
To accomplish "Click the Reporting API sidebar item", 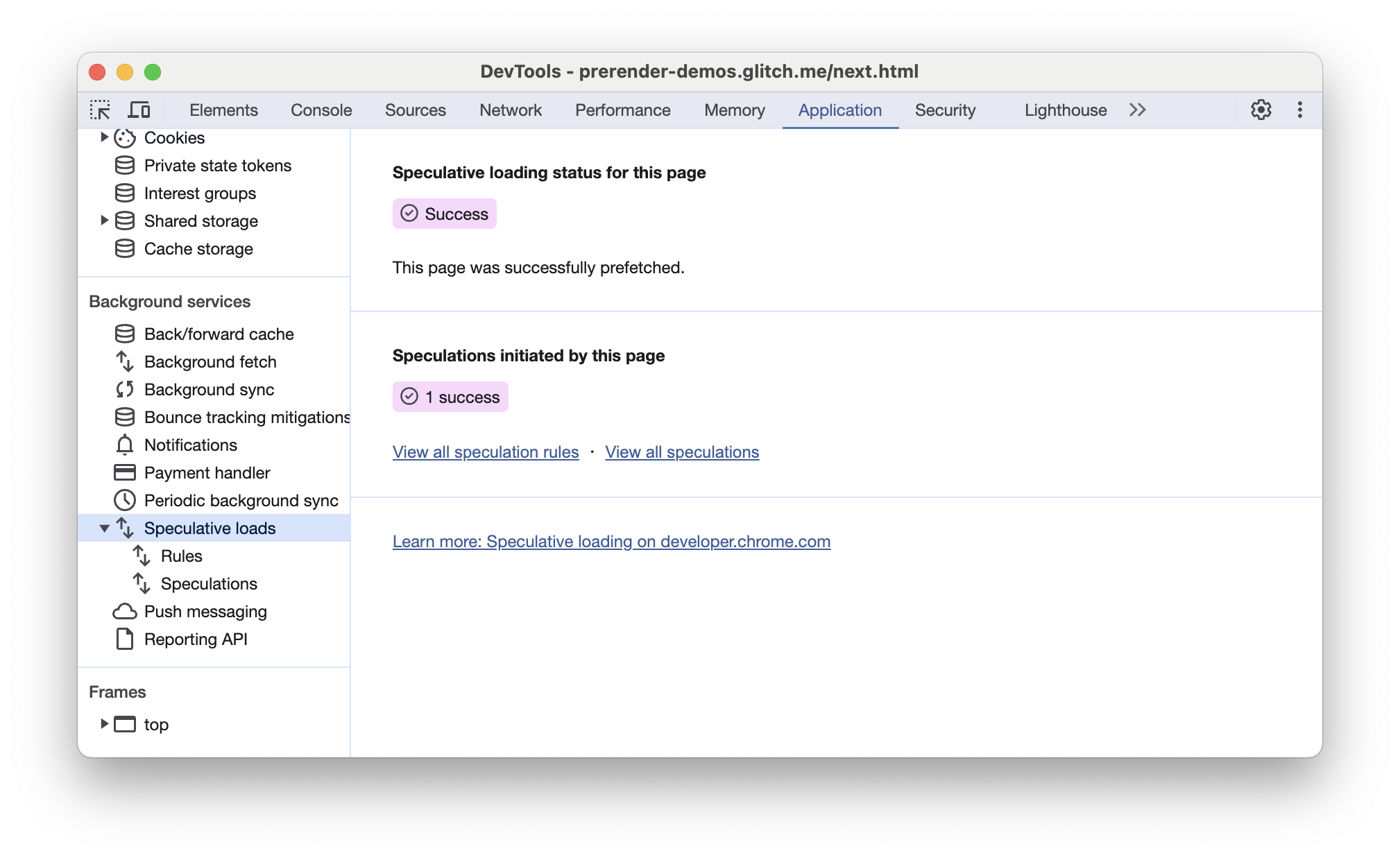I will click(x=197, y=639).
